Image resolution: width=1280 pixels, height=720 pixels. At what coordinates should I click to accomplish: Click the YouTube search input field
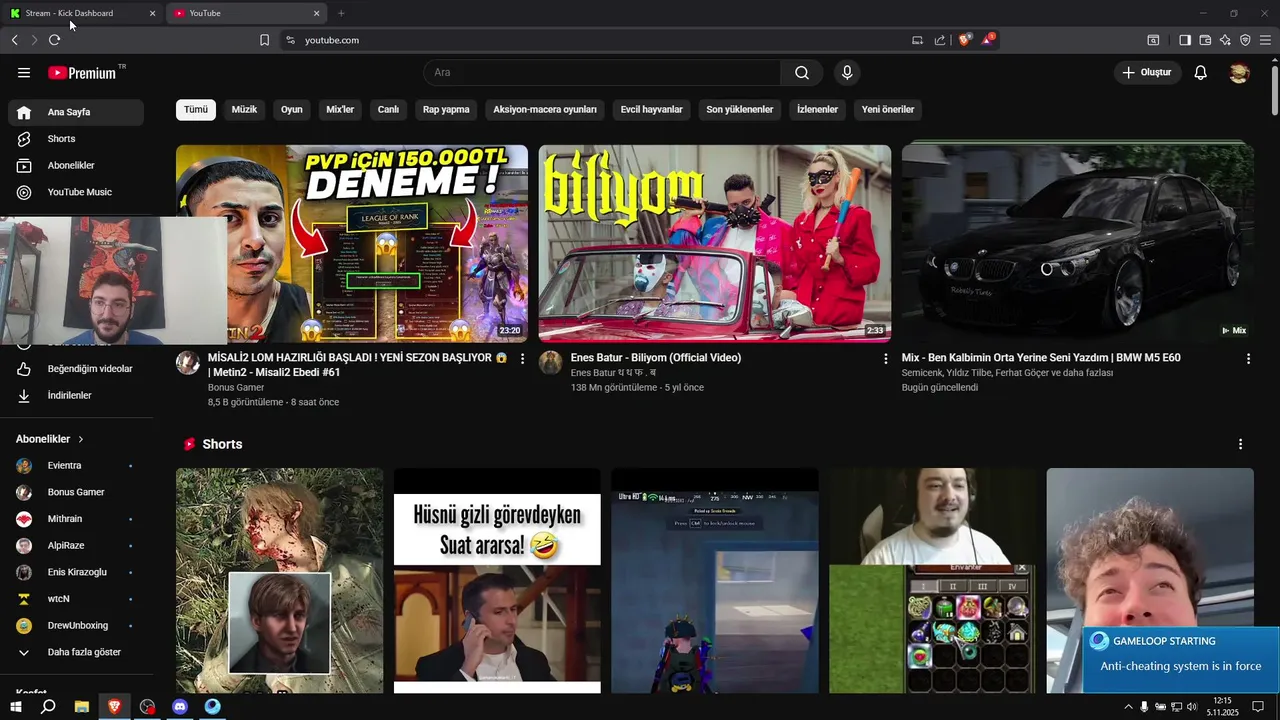click(602, 72)
